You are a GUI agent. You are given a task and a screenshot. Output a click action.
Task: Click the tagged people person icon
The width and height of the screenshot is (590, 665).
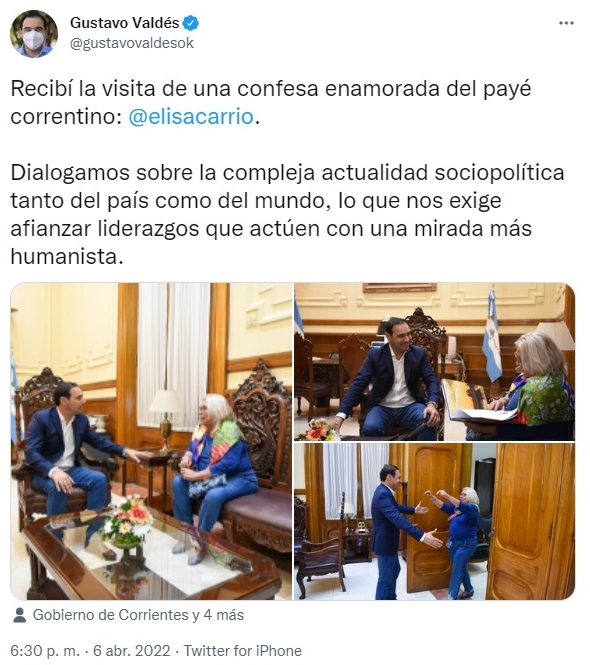click(20, 615)
